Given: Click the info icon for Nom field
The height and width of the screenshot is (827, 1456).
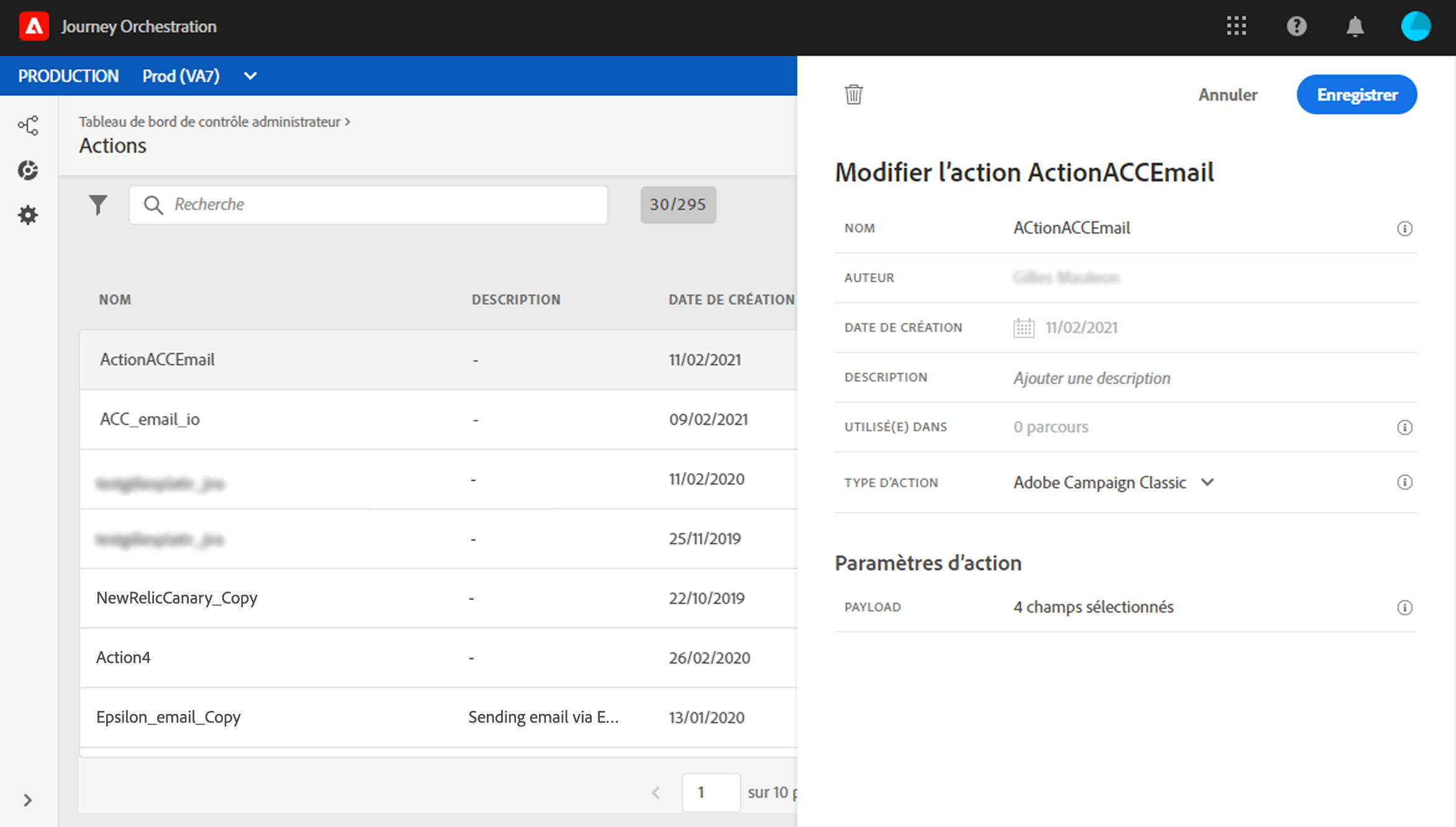Looking at the screenshot, I should (1404, 228).
